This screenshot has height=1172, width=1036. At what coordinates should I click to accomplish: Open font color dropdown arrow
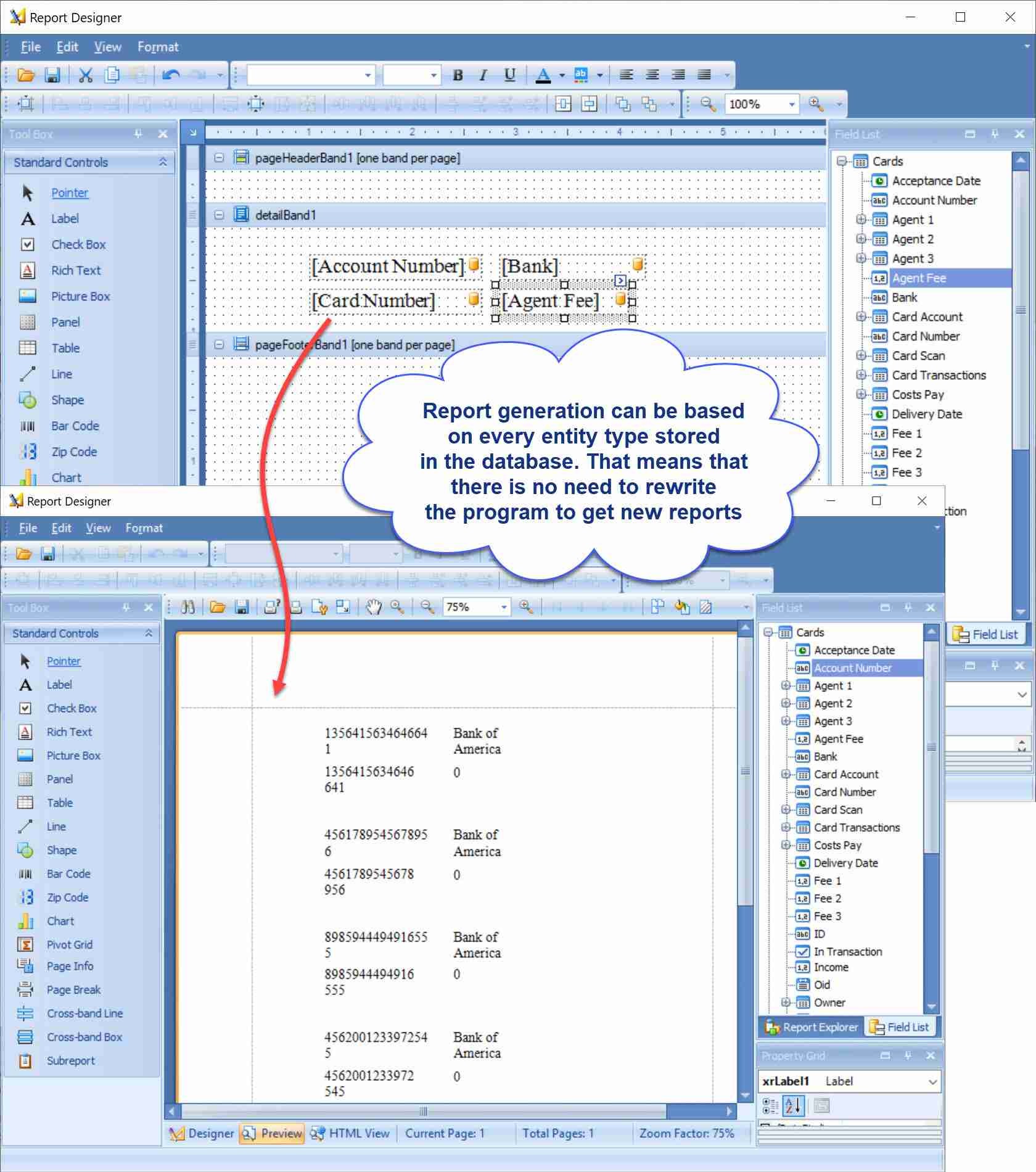tap(562, 75)
